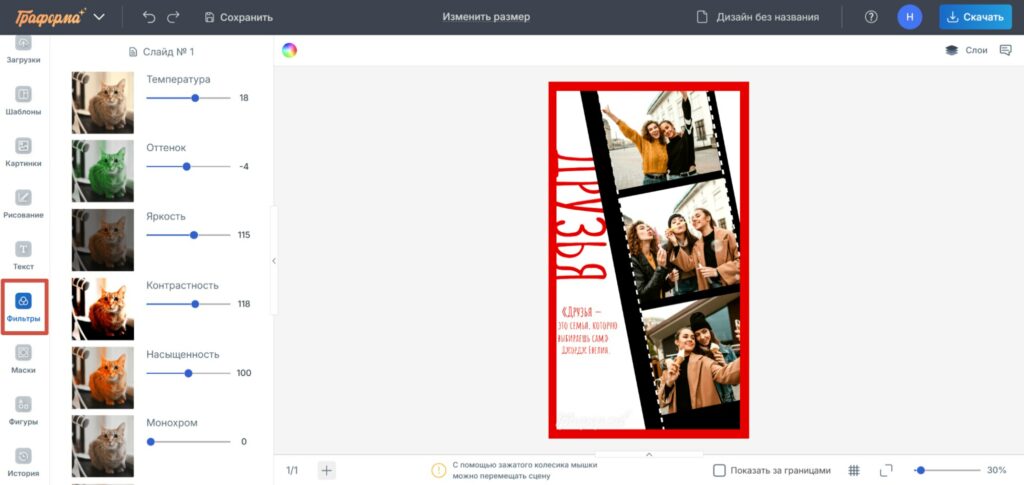This screenshot has width=1024, height=485.
Task: Click the Дизайн без названия title
Action: [758, 17]
